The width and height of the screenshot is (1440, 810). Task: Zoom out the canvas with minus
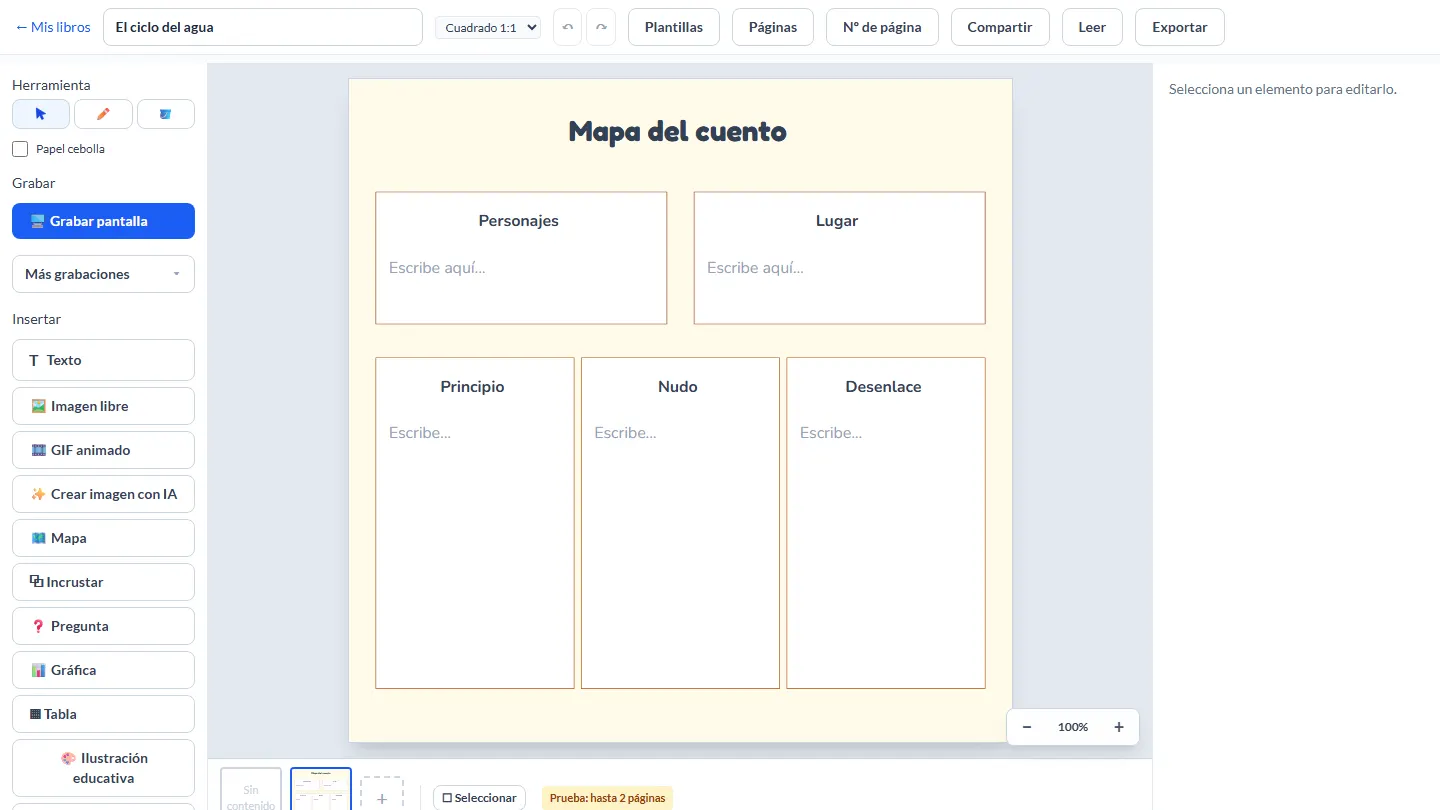tap(1027, 727)
